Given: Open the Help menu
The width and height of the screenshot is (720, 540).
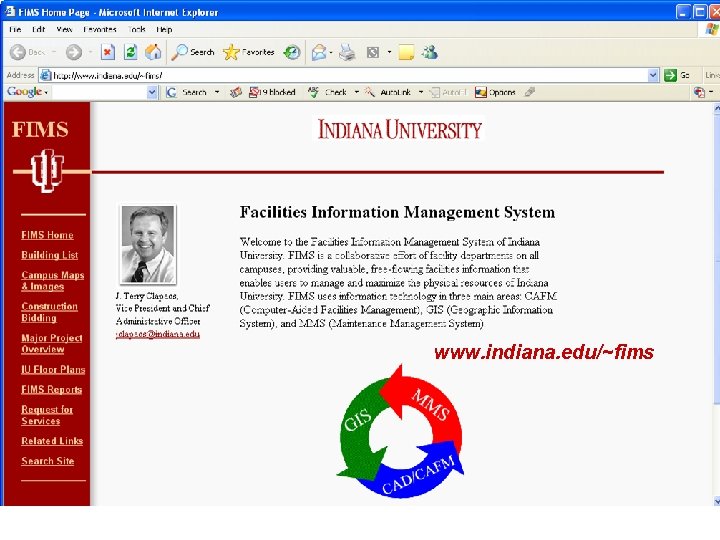Looking at the screenshot, I should tap(164, 29).
